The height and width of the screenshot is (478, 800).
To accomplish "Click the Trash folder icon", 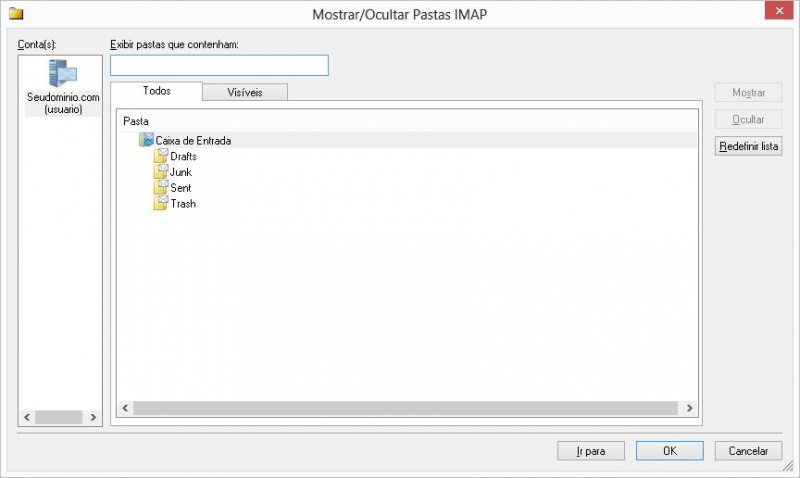I will (x=161, y=204).
